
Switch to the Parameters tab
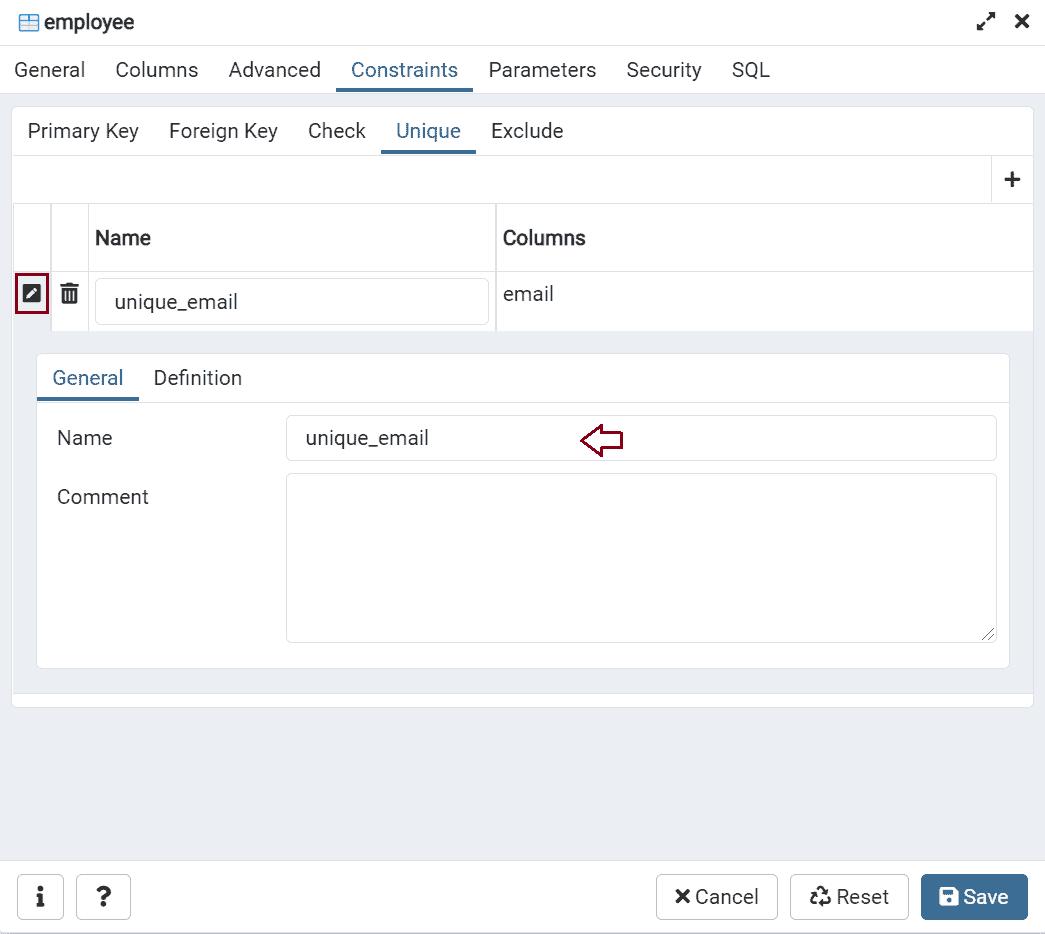click(542, 70)
